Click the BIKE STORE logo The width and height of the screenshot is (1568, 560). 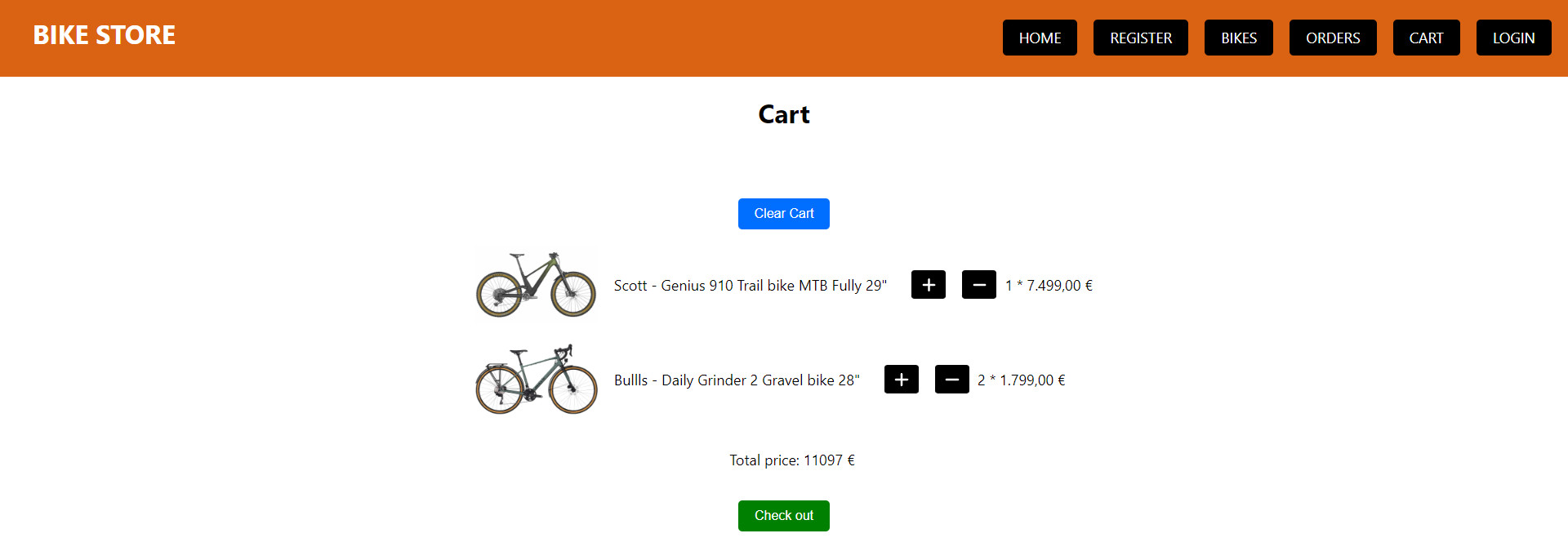pos(104,35)
